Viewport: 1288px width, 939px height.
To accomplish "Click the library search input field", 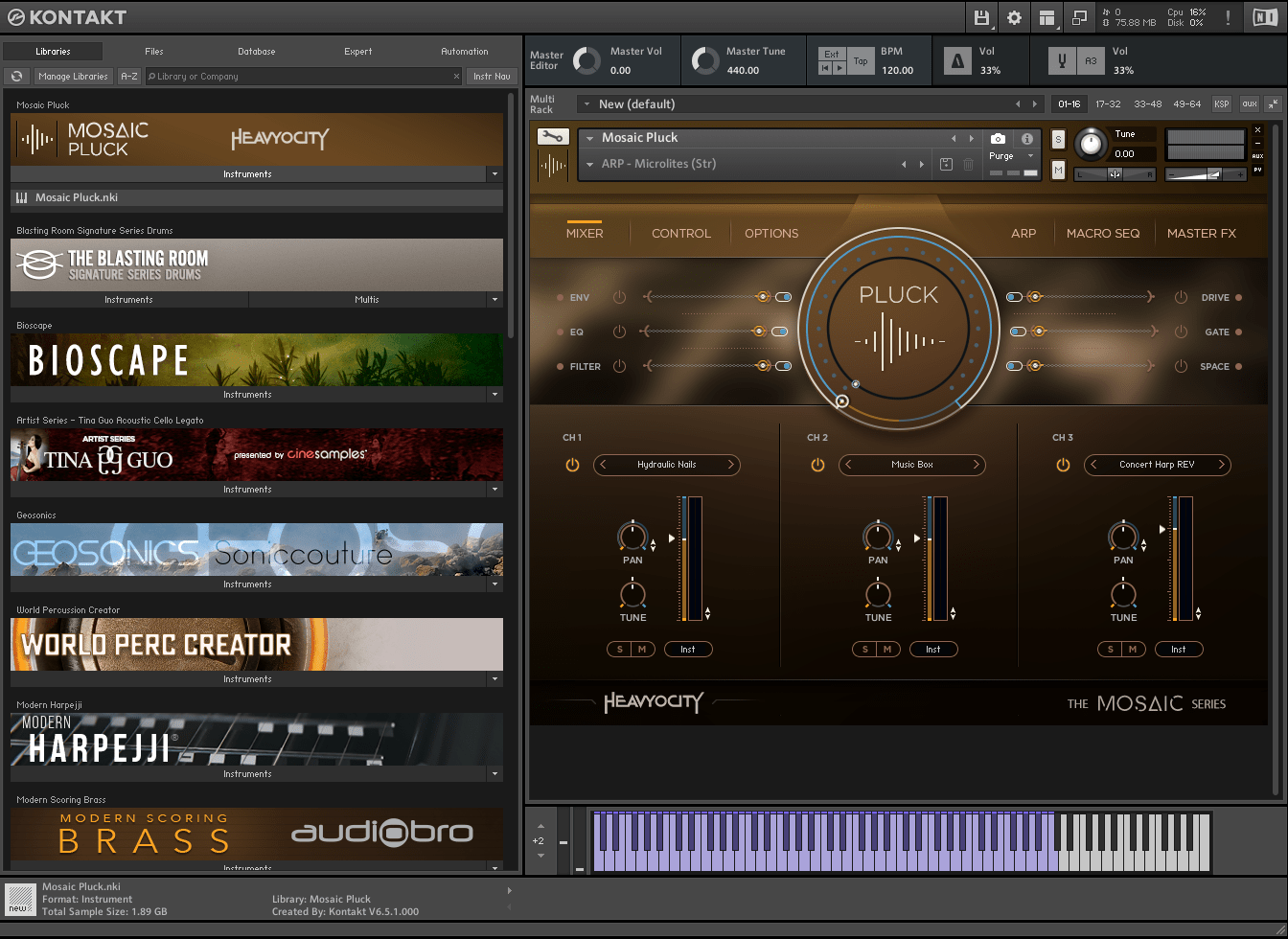I will click(305, 77).
